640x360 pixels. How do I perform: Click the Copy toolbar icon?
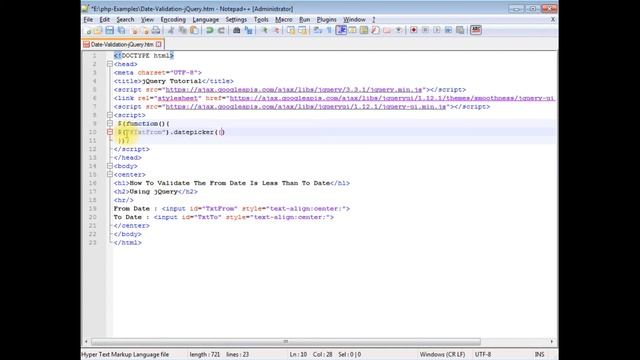(x=182, y=30)
